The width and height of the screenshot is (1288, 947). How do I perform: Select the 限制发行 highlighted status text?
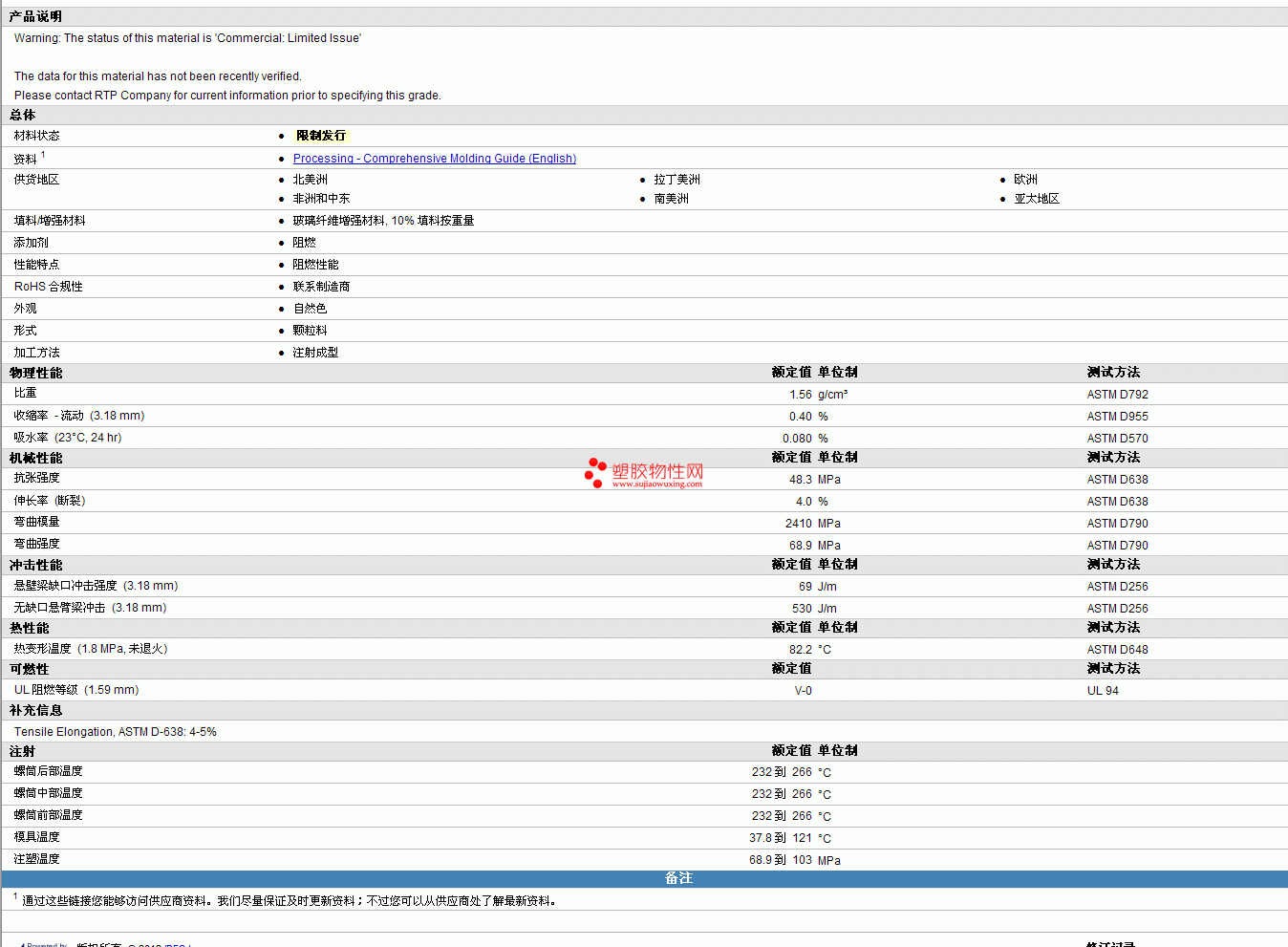pyautogui.click(x=320, y=136)
